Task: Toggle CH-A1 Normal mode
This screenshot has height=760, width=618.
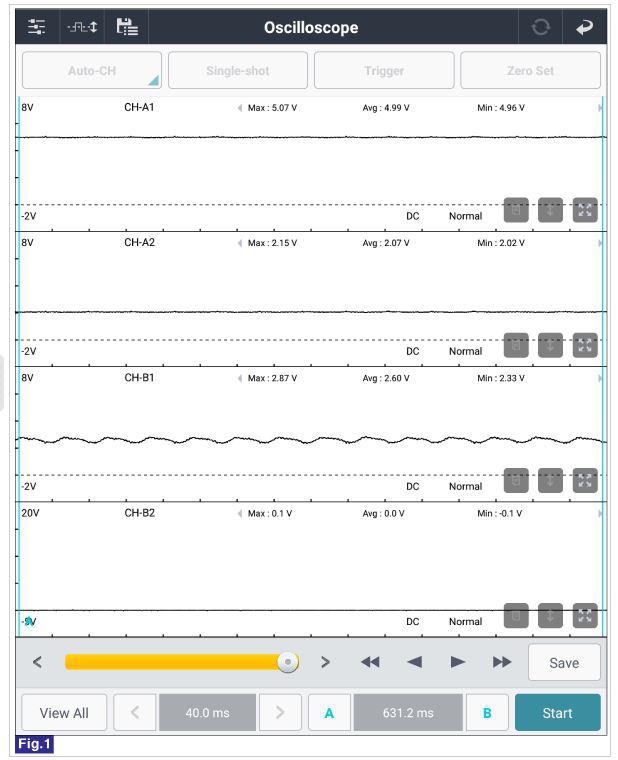Action: click(x=465, y=216)
